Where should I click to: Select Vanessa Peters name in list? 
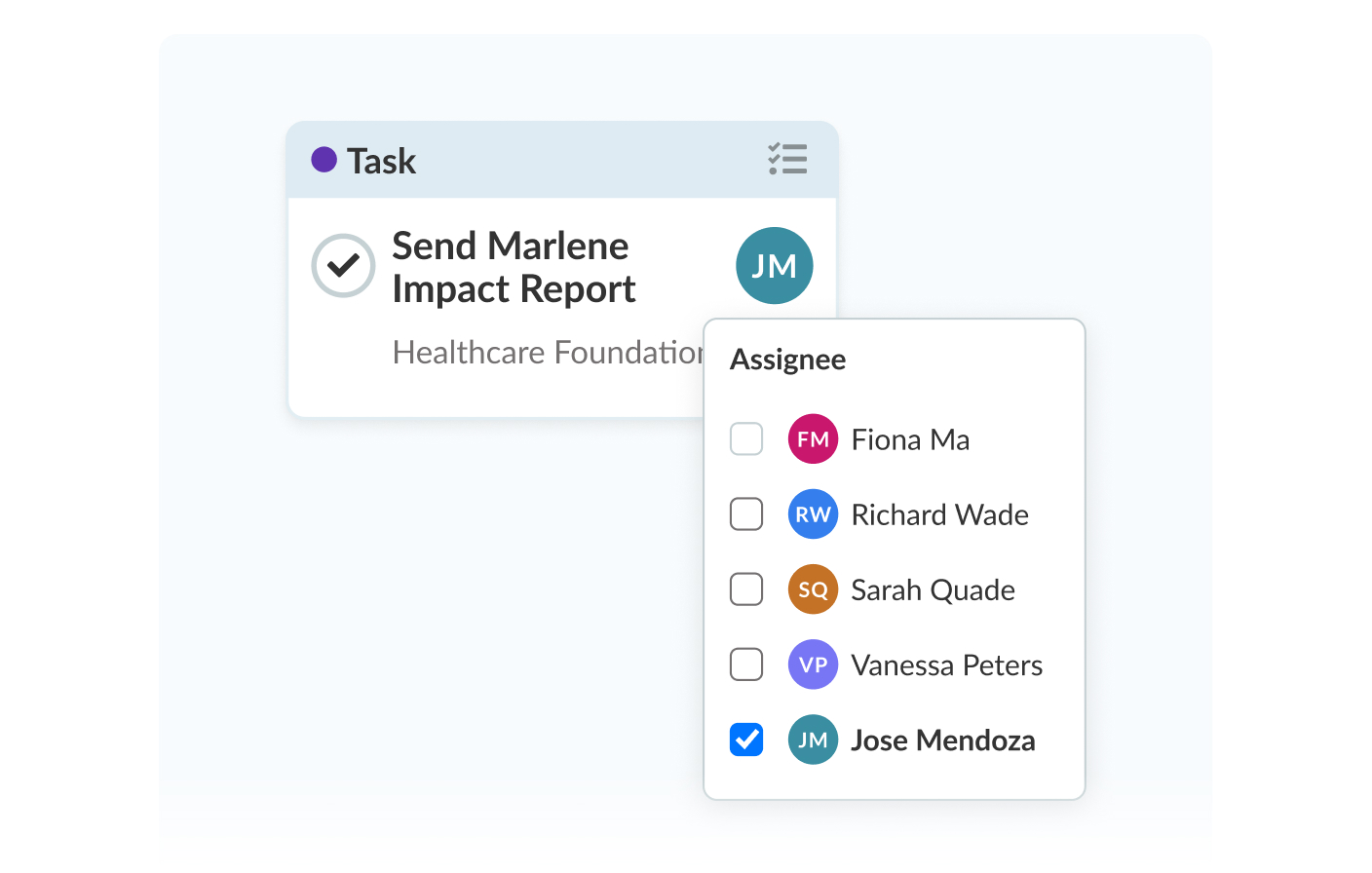[x=946, y=664]
